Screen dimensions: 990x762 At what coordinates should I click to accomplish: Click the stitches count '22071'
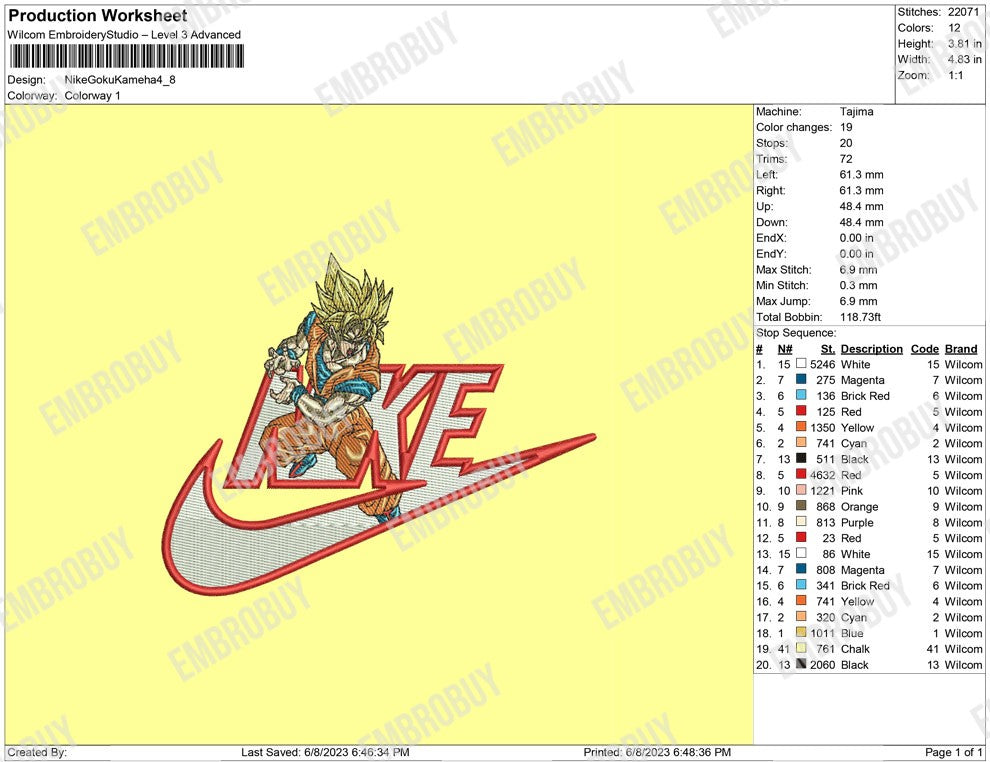pyautogui.click(x=963, y=12)
